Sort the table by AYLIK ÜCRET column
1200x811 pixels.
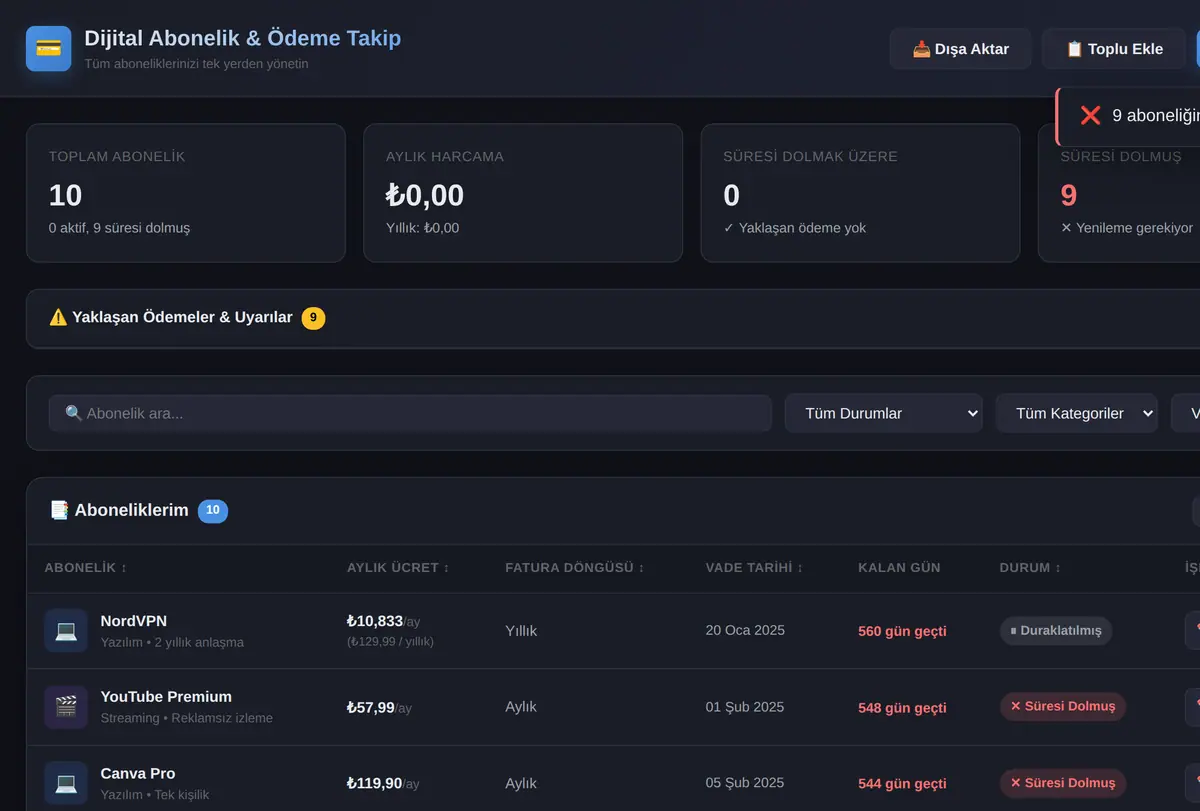pyautogui.click(x=398, y=568)
